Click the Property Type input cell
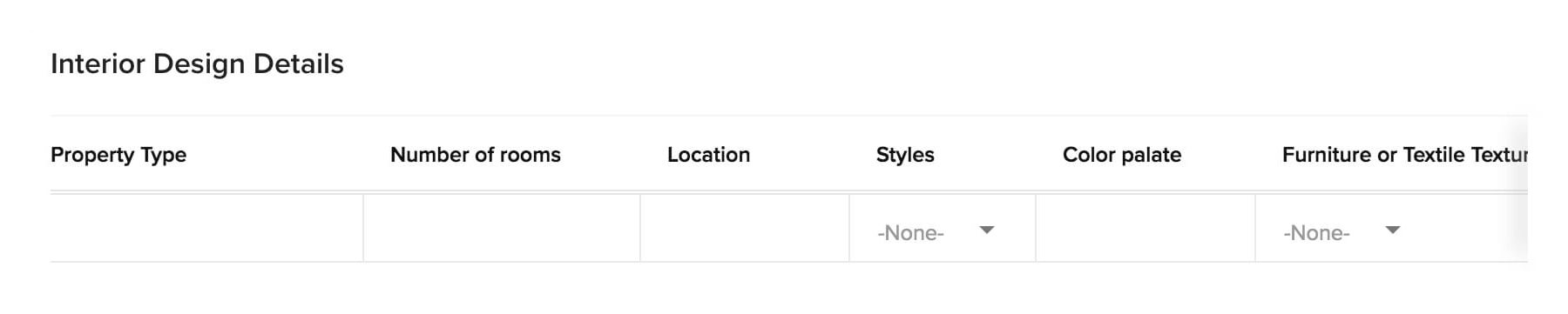Viewport: 1568px width, 314px height. 206,229
